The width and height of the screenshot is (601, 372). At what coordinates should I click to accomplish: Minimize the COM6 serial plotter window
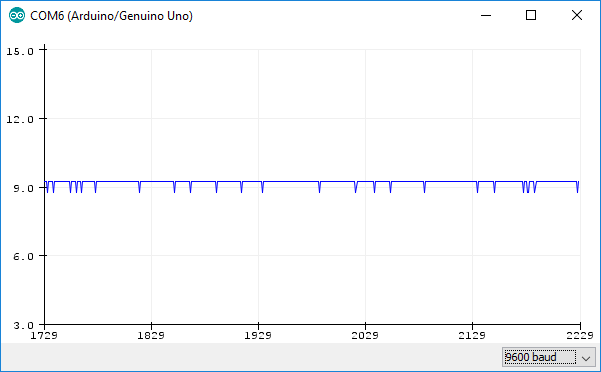coord(486,15)
